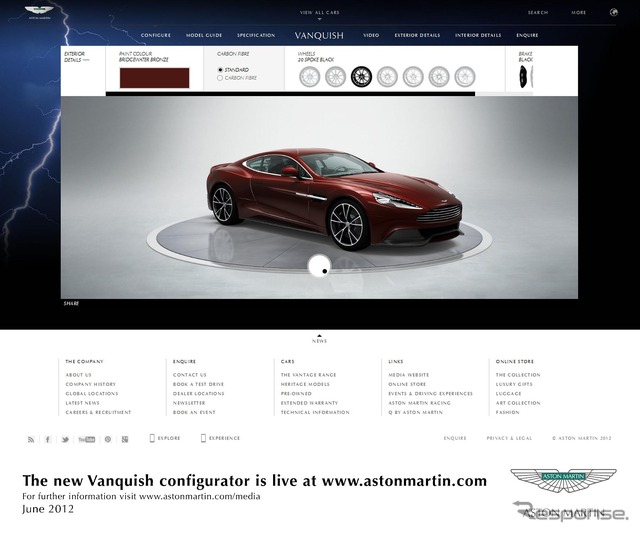Viewport: 640px width, 533px height.
Task: Open the YouTube social icon
Action: pos(87,439)
